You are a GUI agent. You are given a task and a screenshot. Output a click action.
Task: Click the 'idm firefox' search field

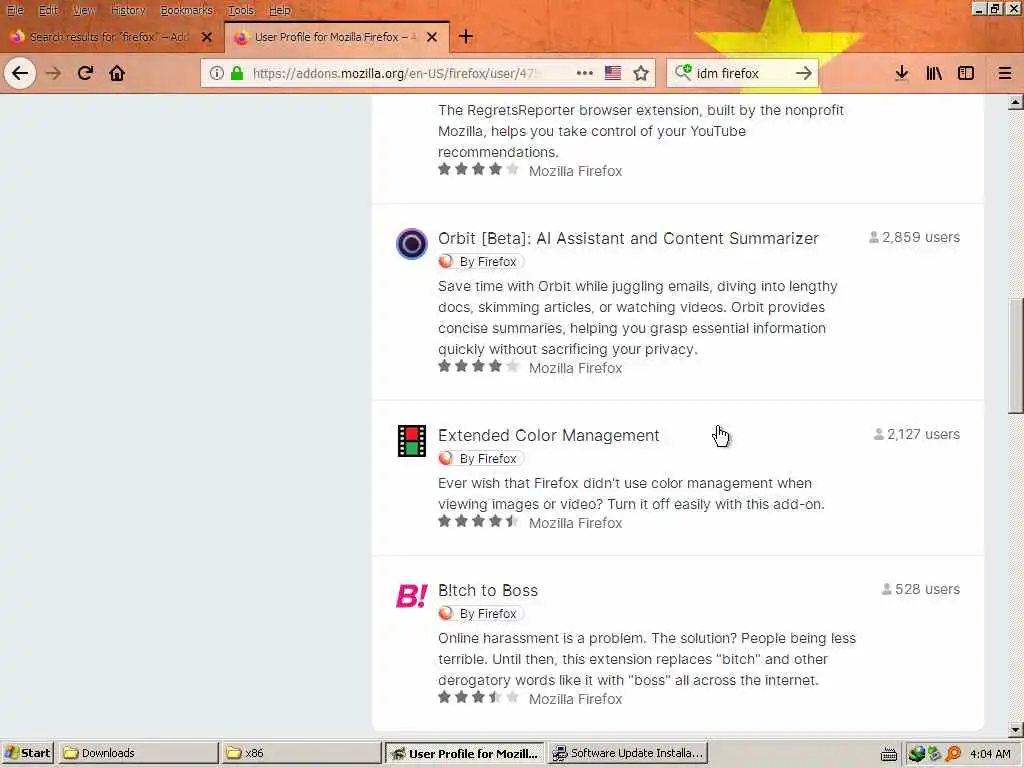(x=742, y=73)
